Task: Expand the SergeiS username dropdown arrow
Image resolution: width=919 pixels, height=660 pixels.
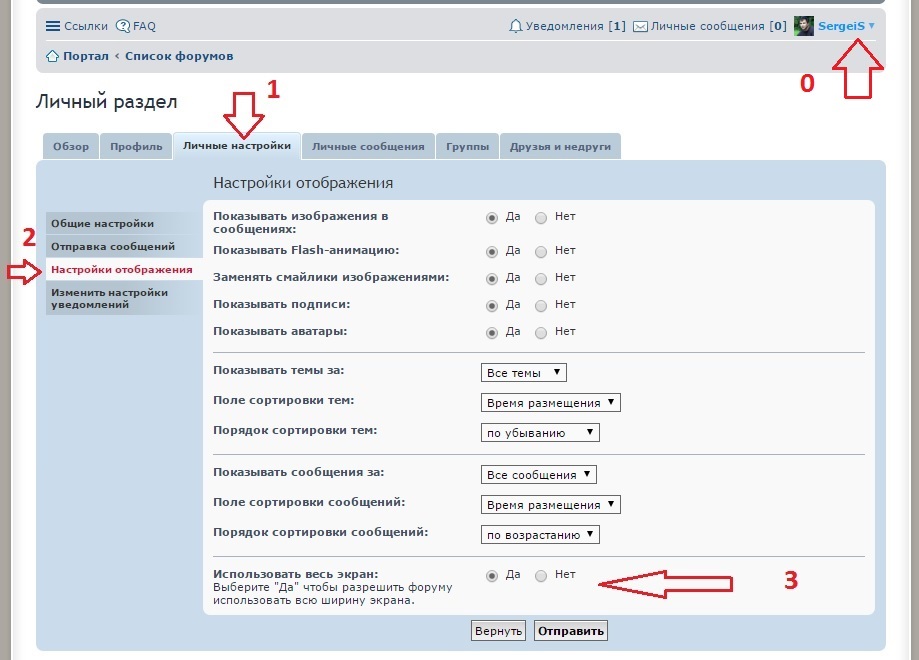Action: tap(872, 26)
